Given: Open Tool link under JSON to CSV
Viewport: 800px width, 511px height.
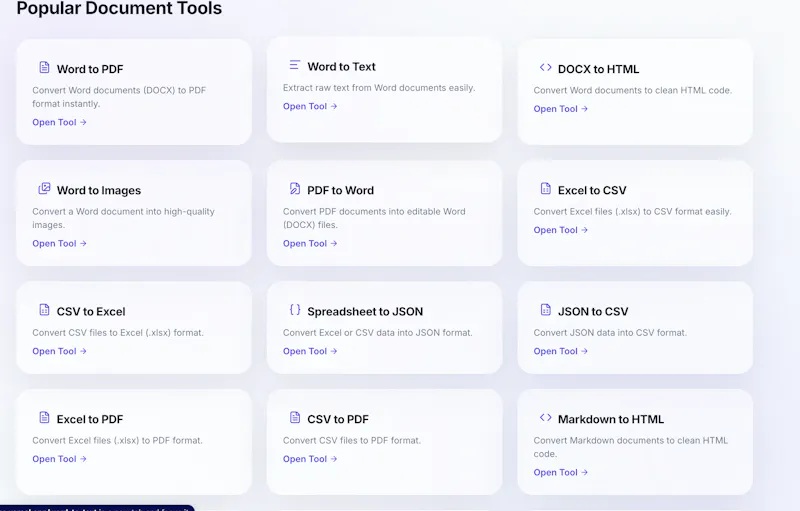Looking at the screenshot, I should pyautogui.click(x=560, y=351).
